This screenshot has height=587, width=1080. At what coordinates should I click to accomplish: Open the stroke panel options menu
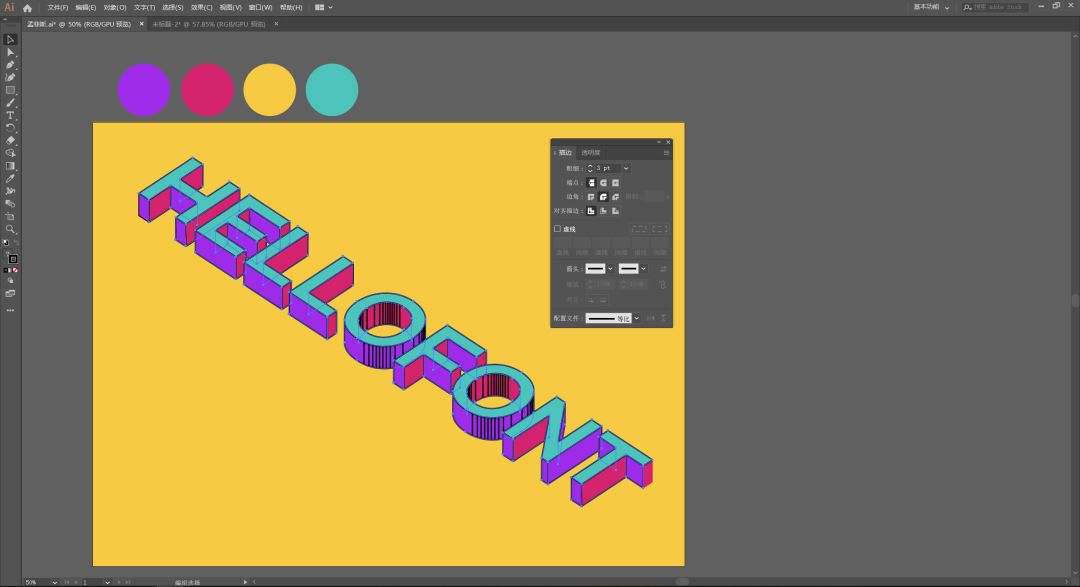pyautogui.click(x=666, y=153)
